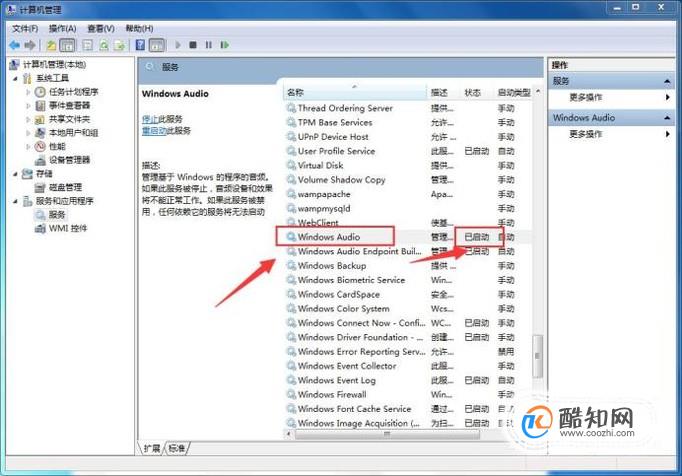Viewport: 682px width, 476px height.
Task: Select 事件查看器 in the tree
Action: (69, 105)
